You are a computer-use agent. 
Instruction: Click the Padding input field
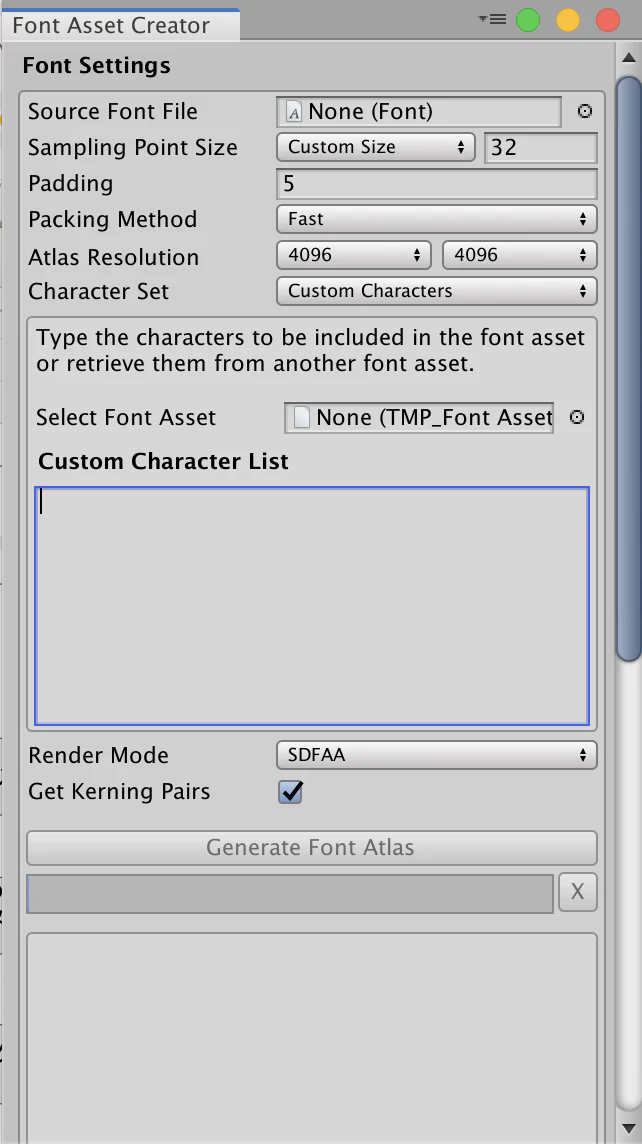(436, 184)
